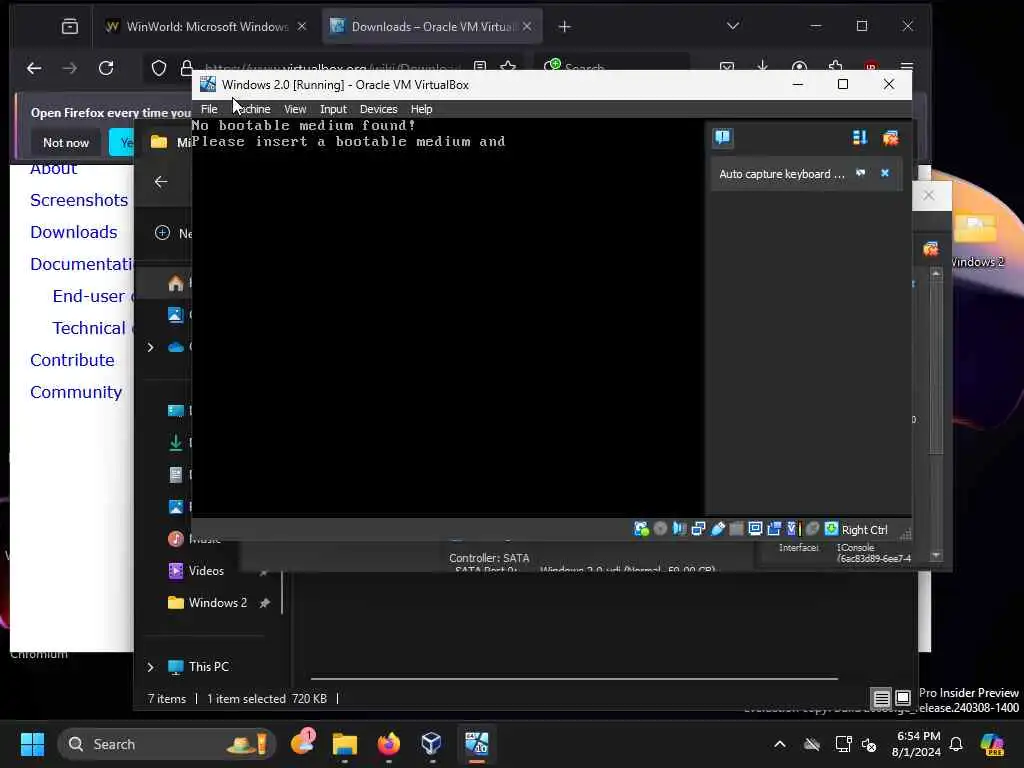Click optical disk status icon

click(660, 529)
